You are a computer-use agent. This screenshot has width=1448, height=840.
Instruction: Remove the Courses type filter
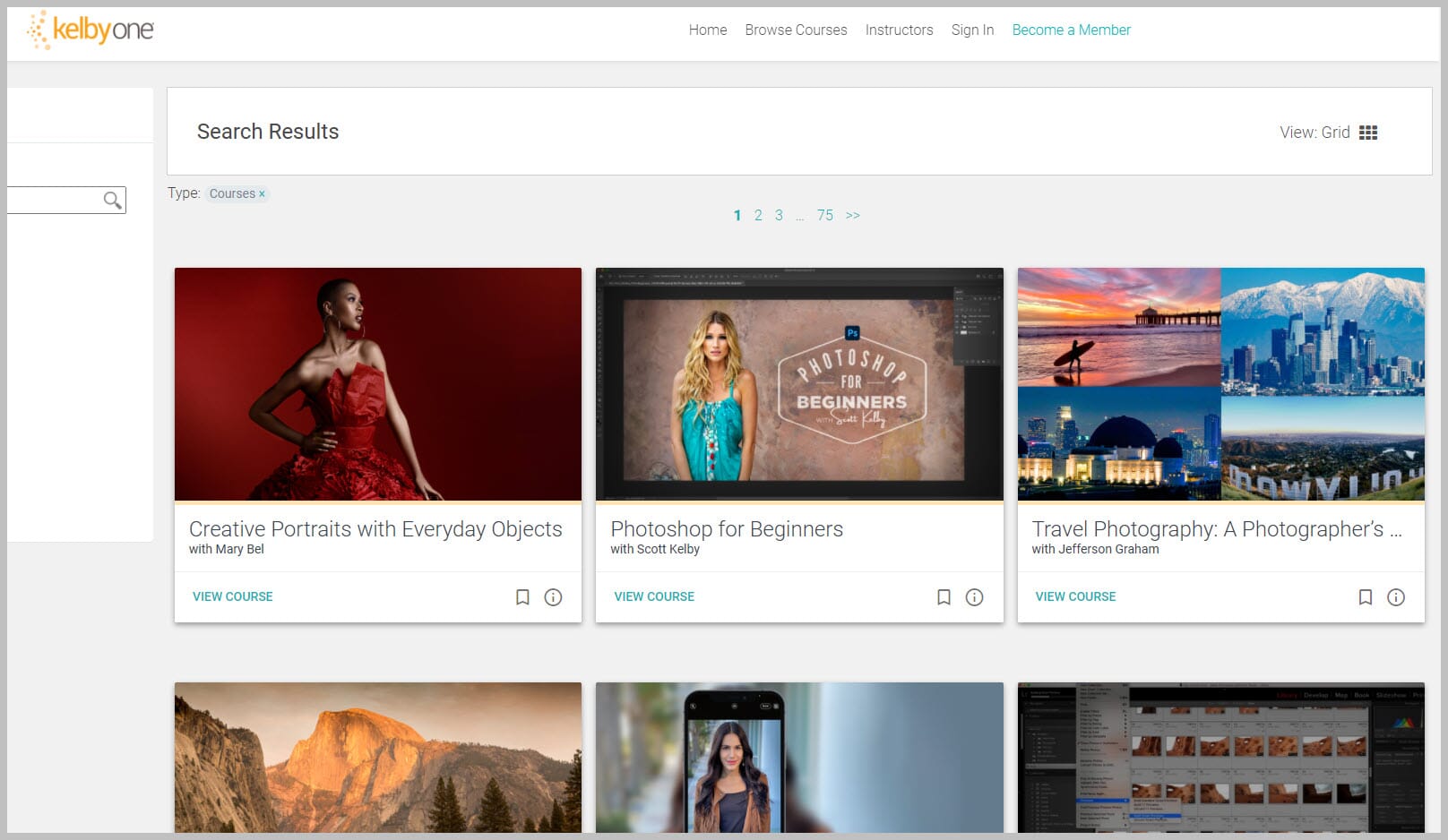[263, 194]
